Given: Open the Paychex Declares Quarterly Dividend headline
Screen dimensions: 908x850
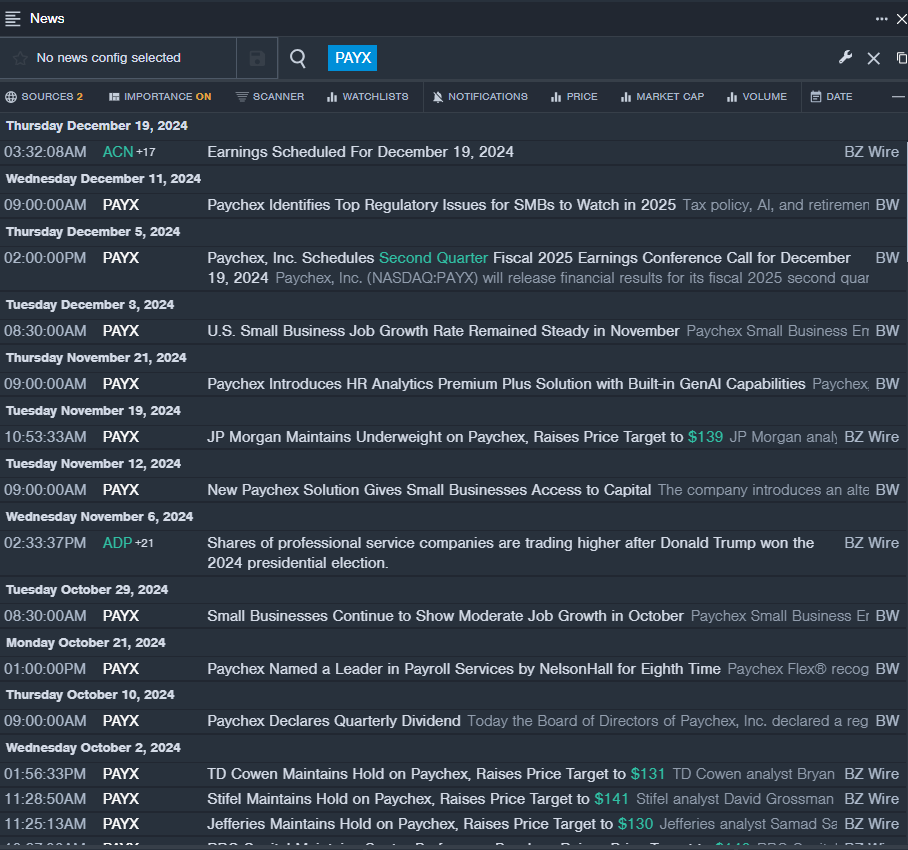Looking at the screenshot, I should click(x=333, y=720).
